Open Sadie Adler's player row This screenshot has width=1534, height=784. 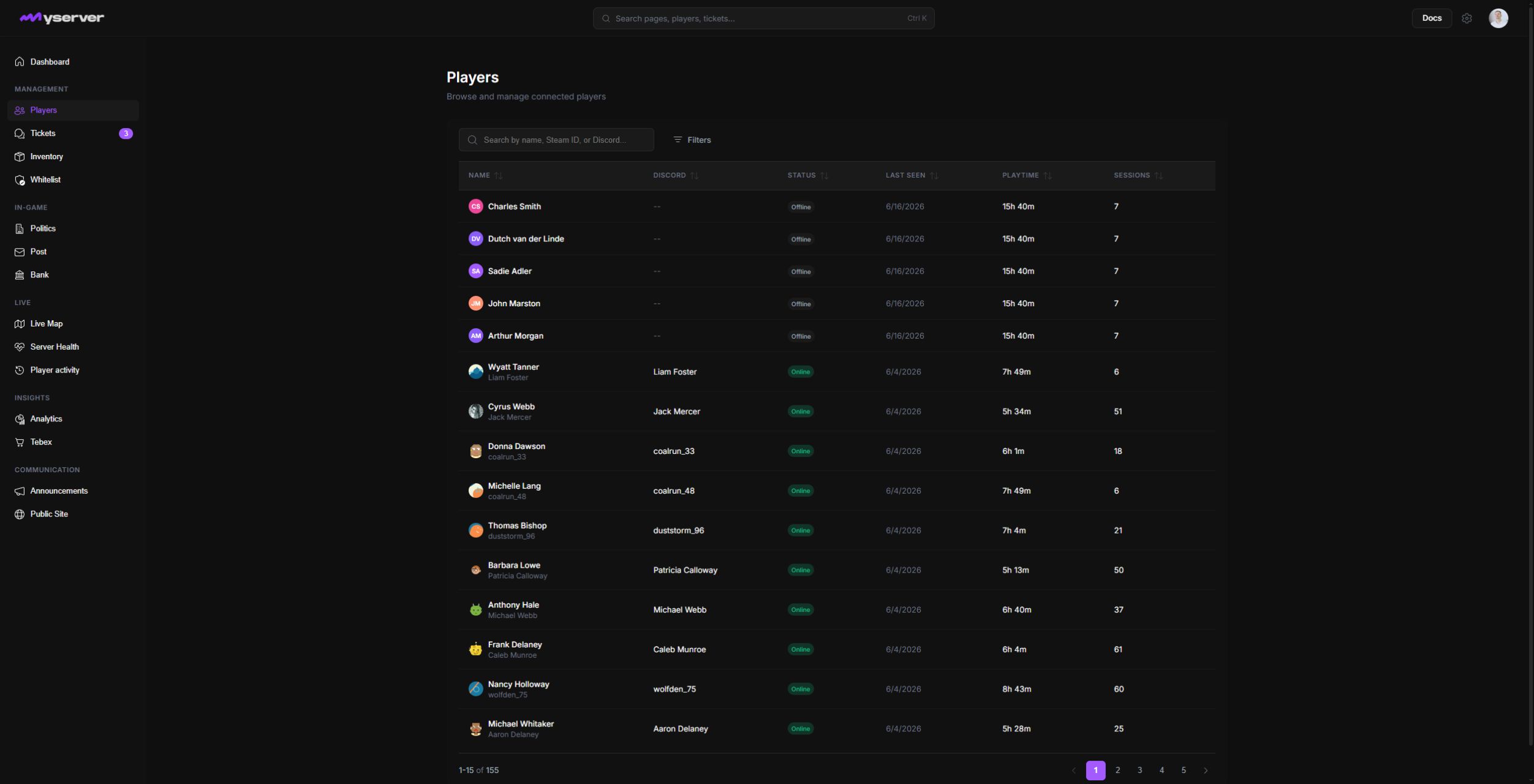pyautogui.click(x=837, y=271)
